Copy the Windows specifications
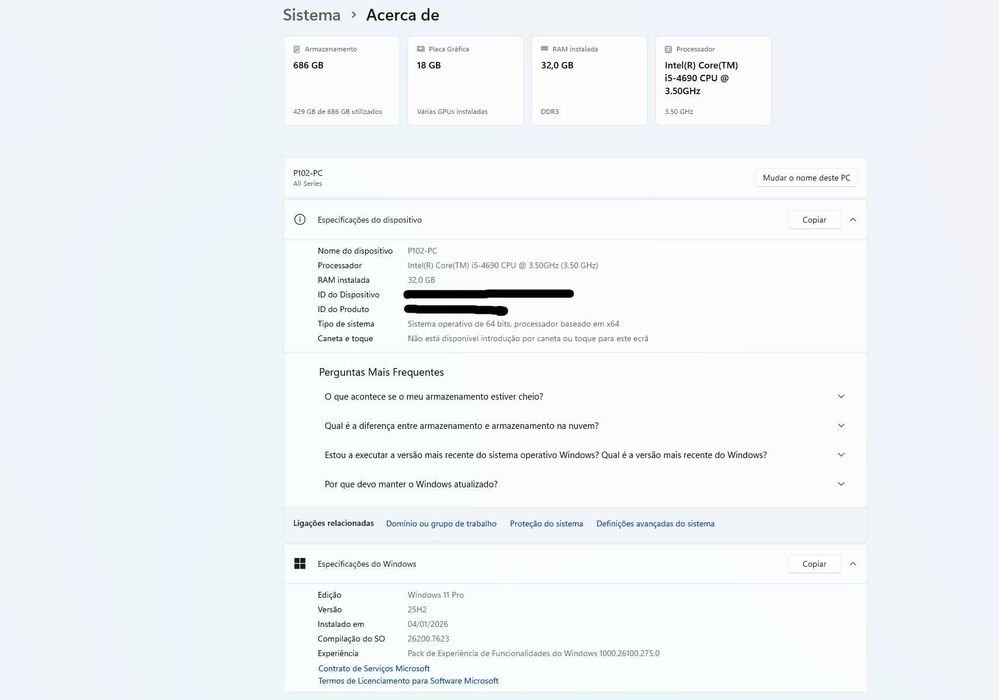The width and height of the screenshot is (999, 700). coord(814,564)
